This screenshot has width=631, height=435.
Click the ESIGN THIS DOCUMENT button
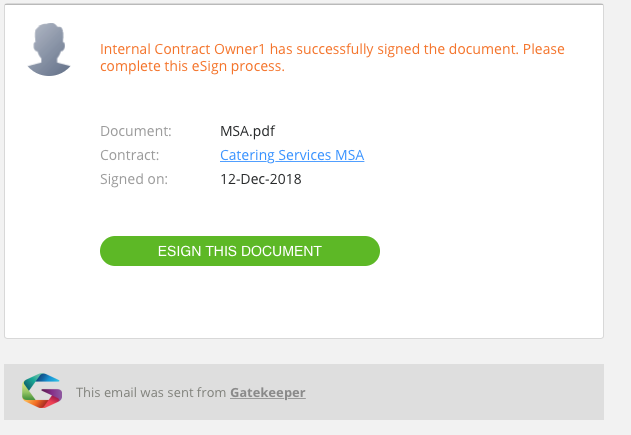(240, 251)
